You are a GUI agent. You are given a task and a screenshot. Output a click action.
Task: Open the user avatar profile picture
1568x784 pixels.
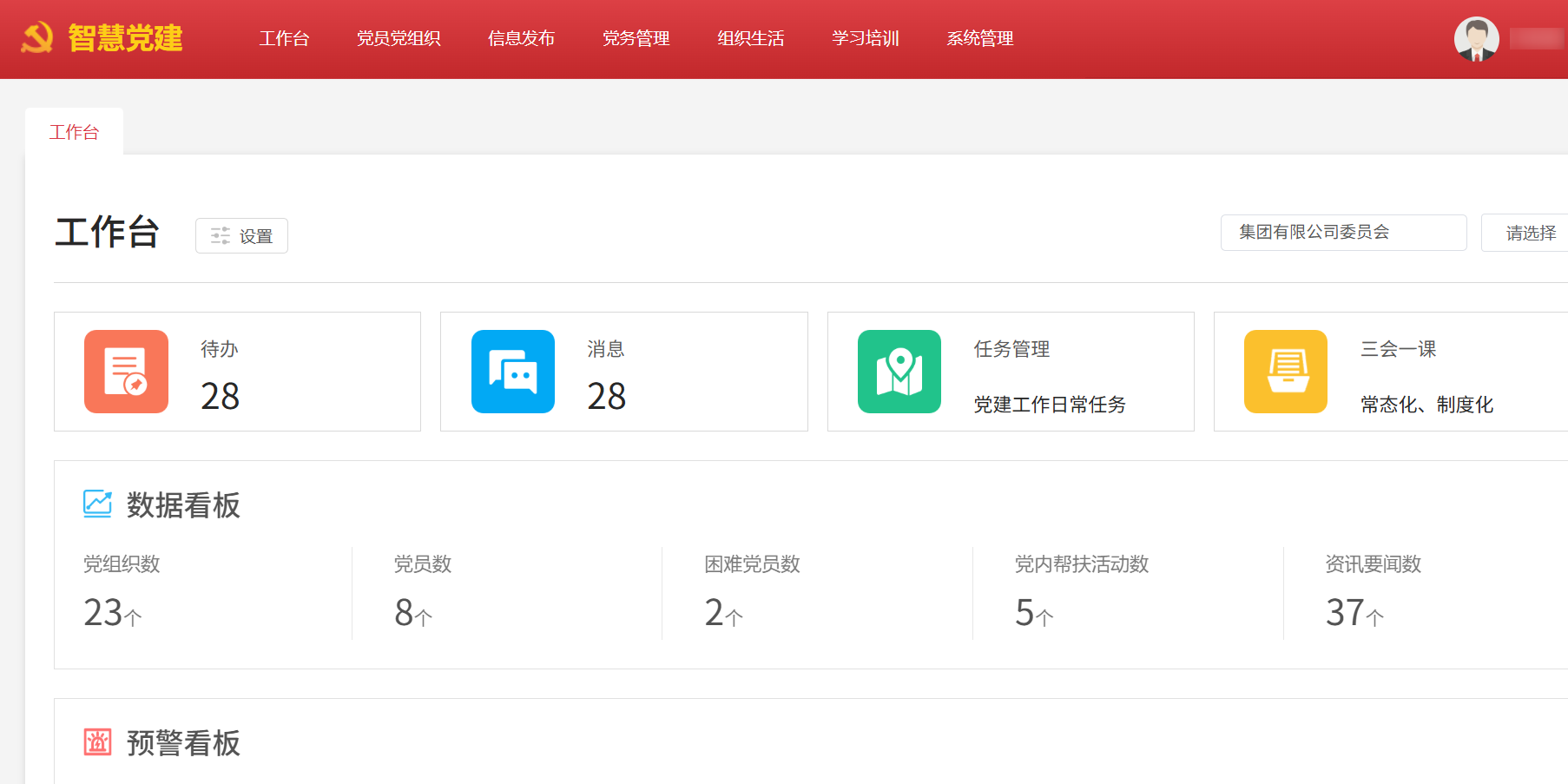click(1476, 39)
